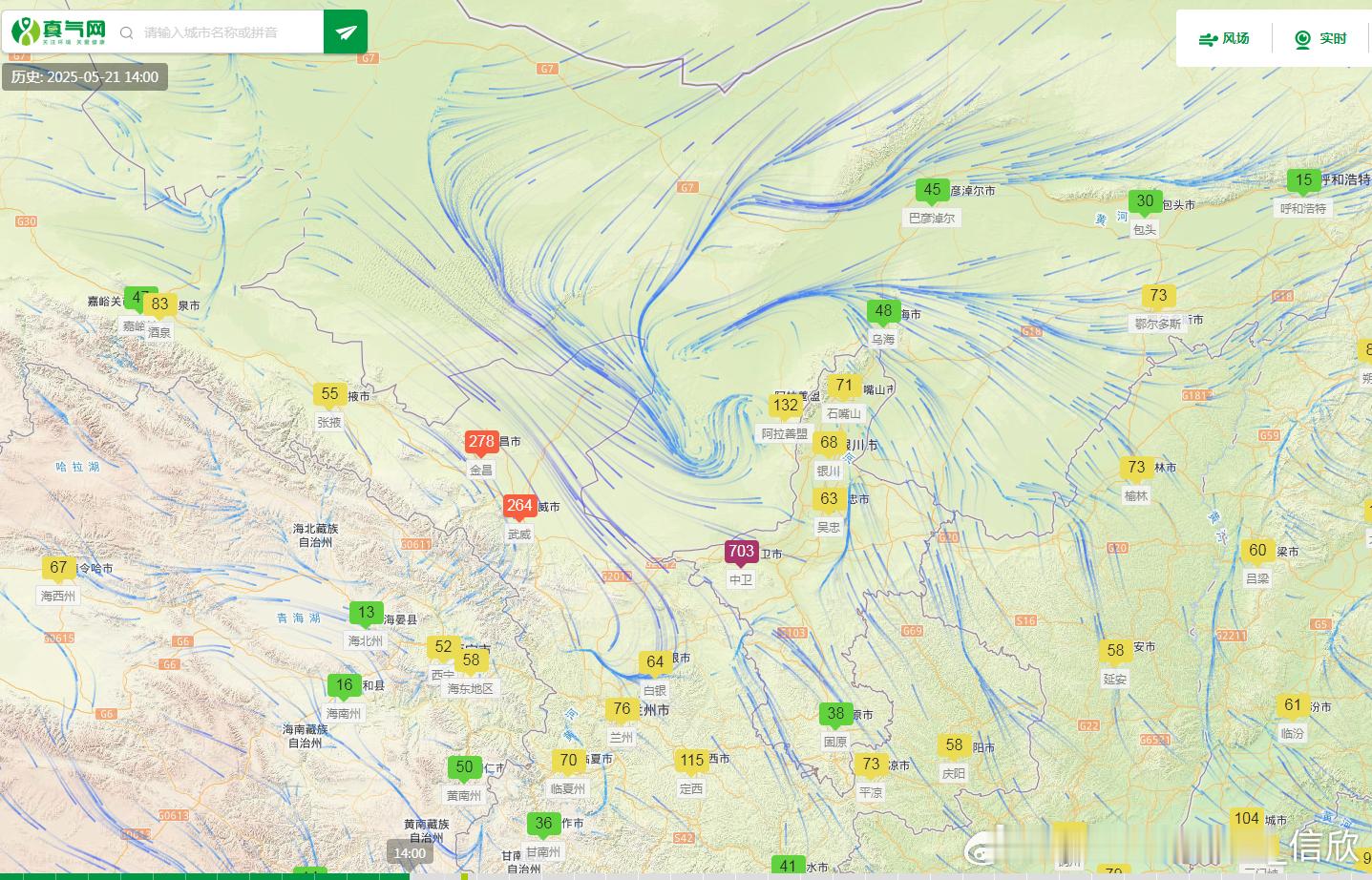Click the 哈拉湖 map label
The image size is (1372, 880).
click(79, 468)
